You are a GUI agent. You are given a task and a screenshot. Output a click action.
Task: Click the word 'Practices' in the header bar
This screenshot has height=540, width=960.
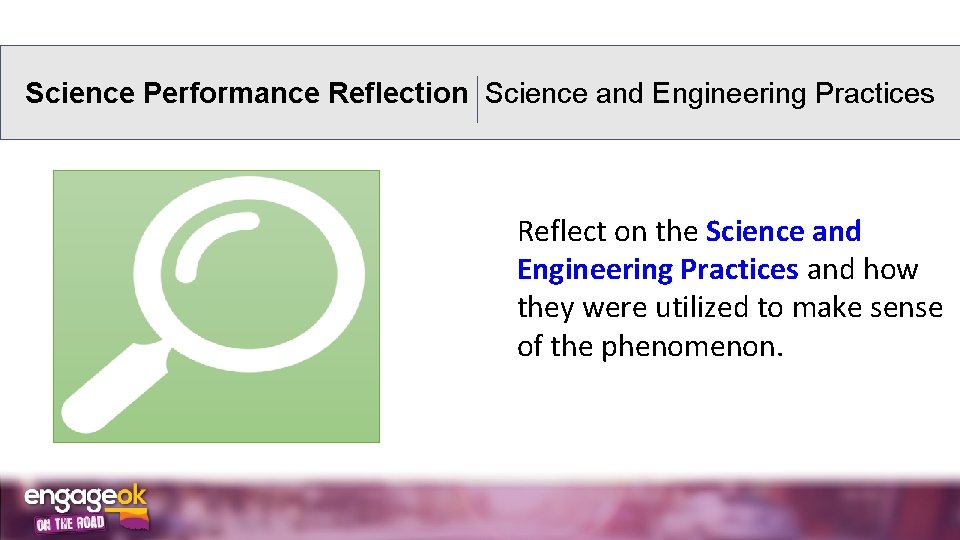pos(875,94)
